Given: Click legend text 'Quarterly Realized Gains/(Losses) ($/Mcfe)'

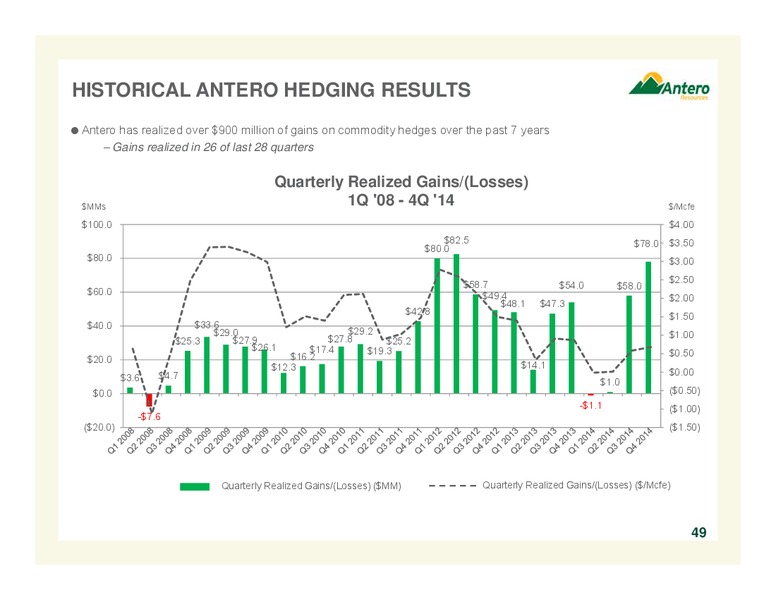Looking at the screenshot, I should pos(577,485).
